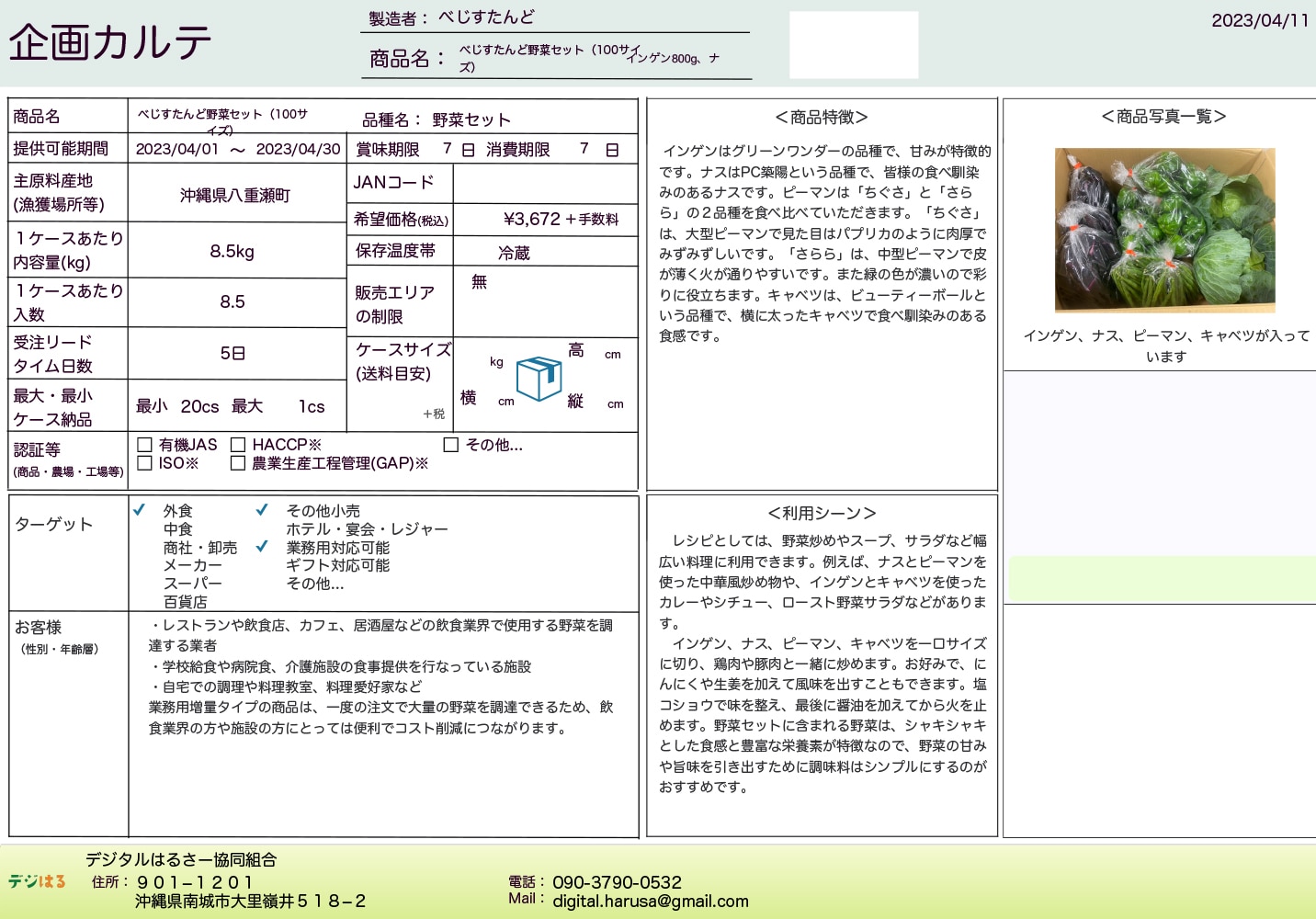Toggle the その他... certification checkbox
Image resolution: width=1316 pixels, height=919 pixels.
click(451, 445)
